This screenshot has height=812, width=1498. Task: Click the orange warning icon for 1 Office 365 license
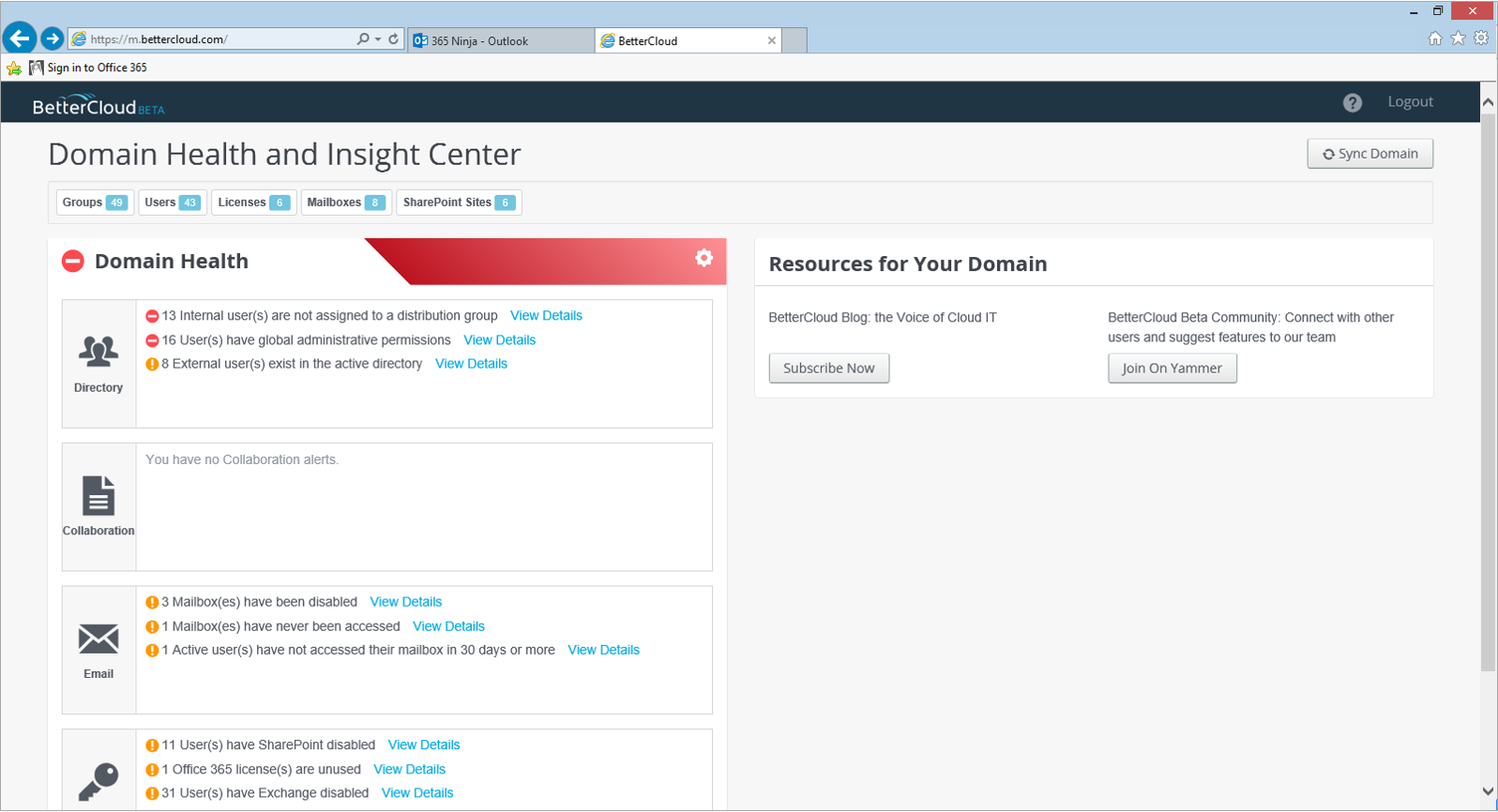click(152, 770)
